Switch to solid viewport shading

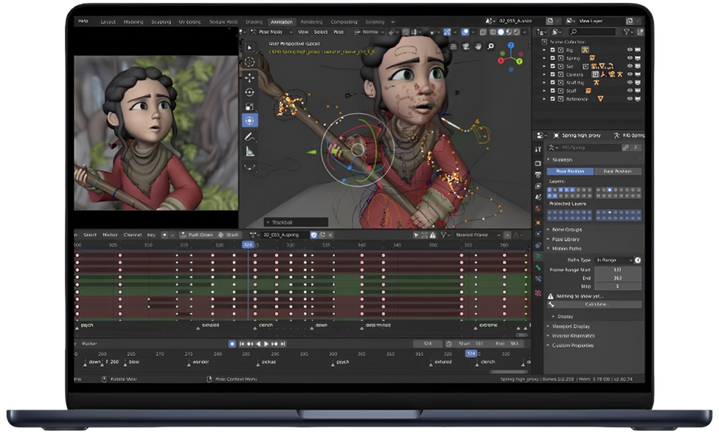point(501,32)
